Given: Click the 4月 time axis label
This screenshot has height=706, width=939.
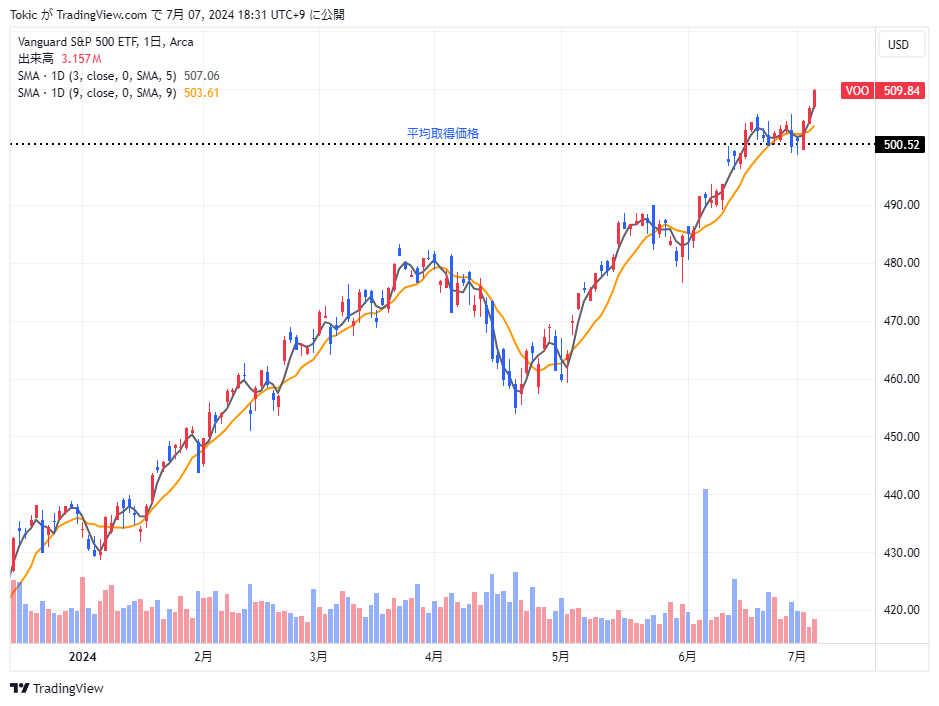Looking at the screenshot, I should (x=434, y=657).
